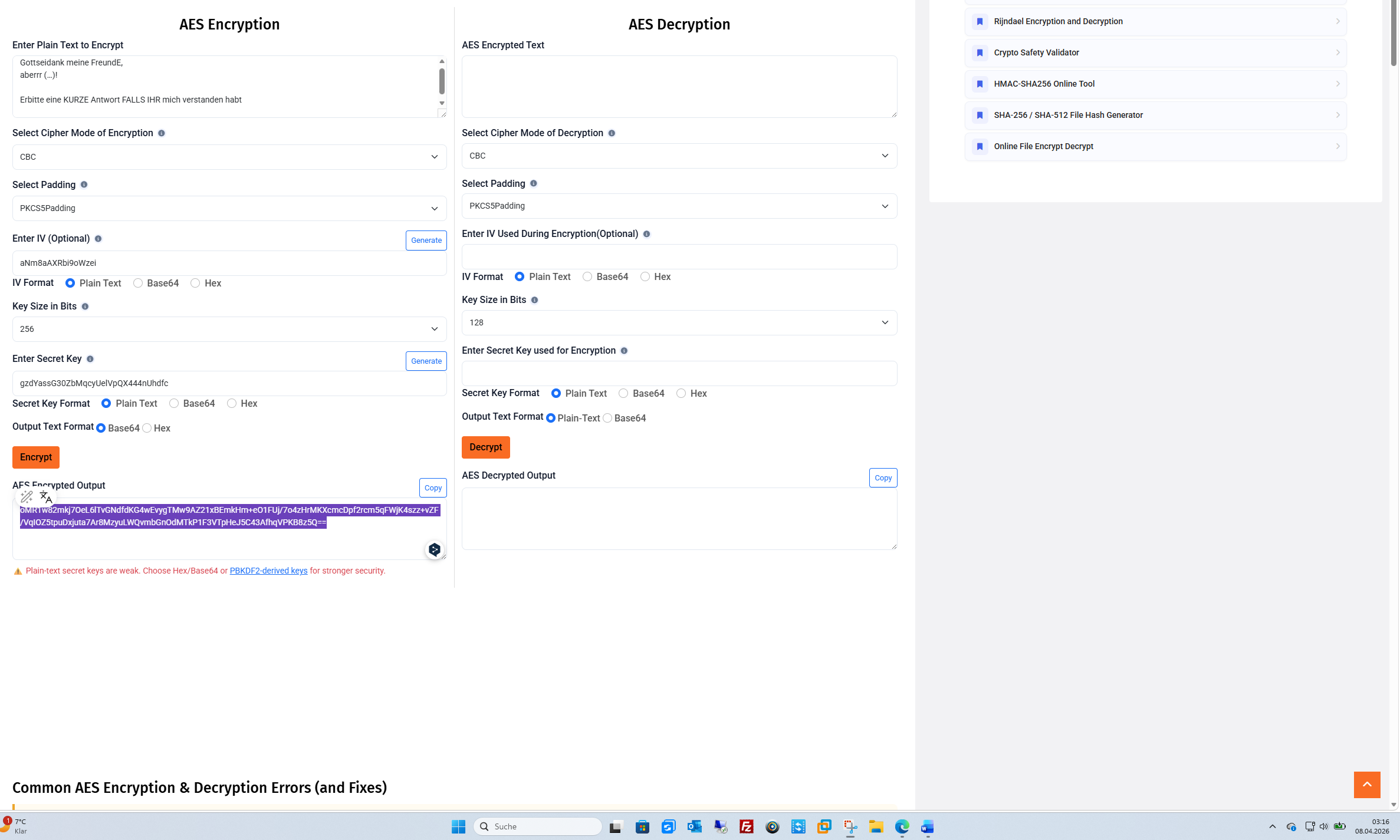Expand decryption PKCS5Padding dropdown
Screen dimensions: 1400x840
coord(679,206)
